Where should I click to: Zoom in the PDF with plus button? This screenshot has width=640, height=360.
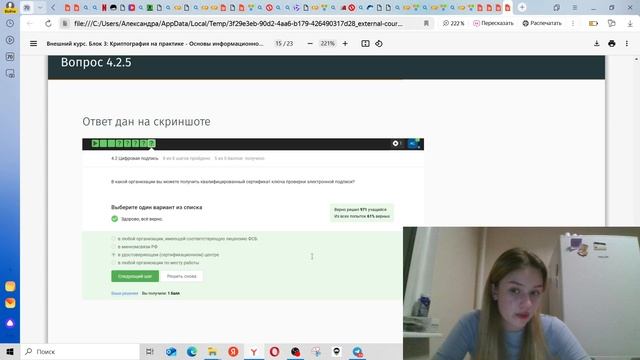pyautogui.click(x=345, y=43)
